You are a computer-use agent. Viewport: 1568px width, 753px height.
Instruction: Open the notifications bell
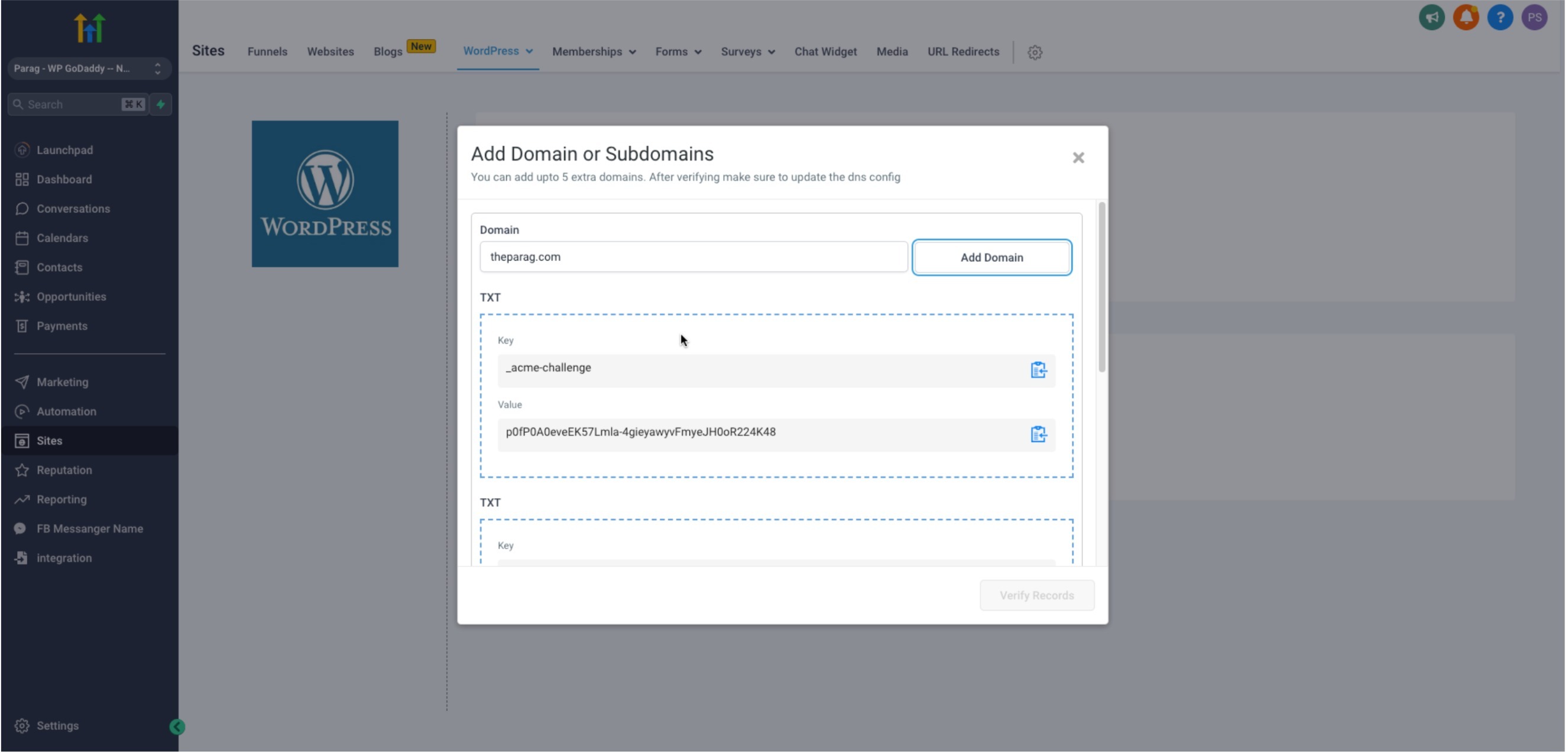[x=1465, y=17]
